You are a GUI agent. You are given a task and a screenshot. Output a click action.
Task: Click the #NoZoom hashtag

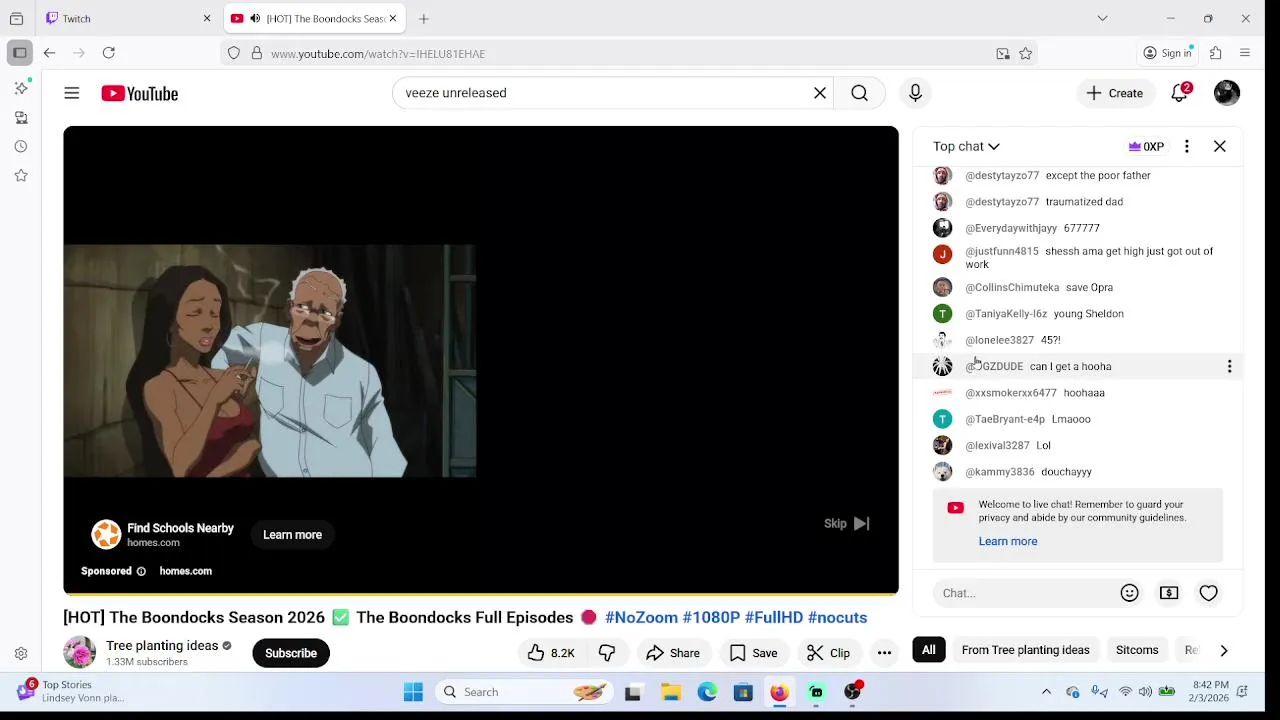click(642, 617)
